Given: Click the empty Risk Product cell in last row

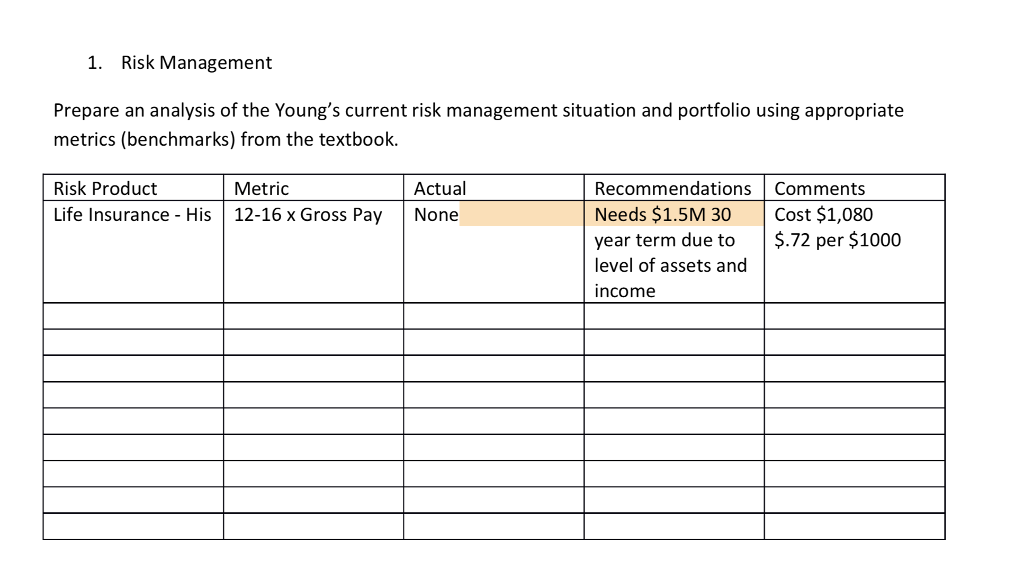Looking at the screenshot, I should [133, 526].
